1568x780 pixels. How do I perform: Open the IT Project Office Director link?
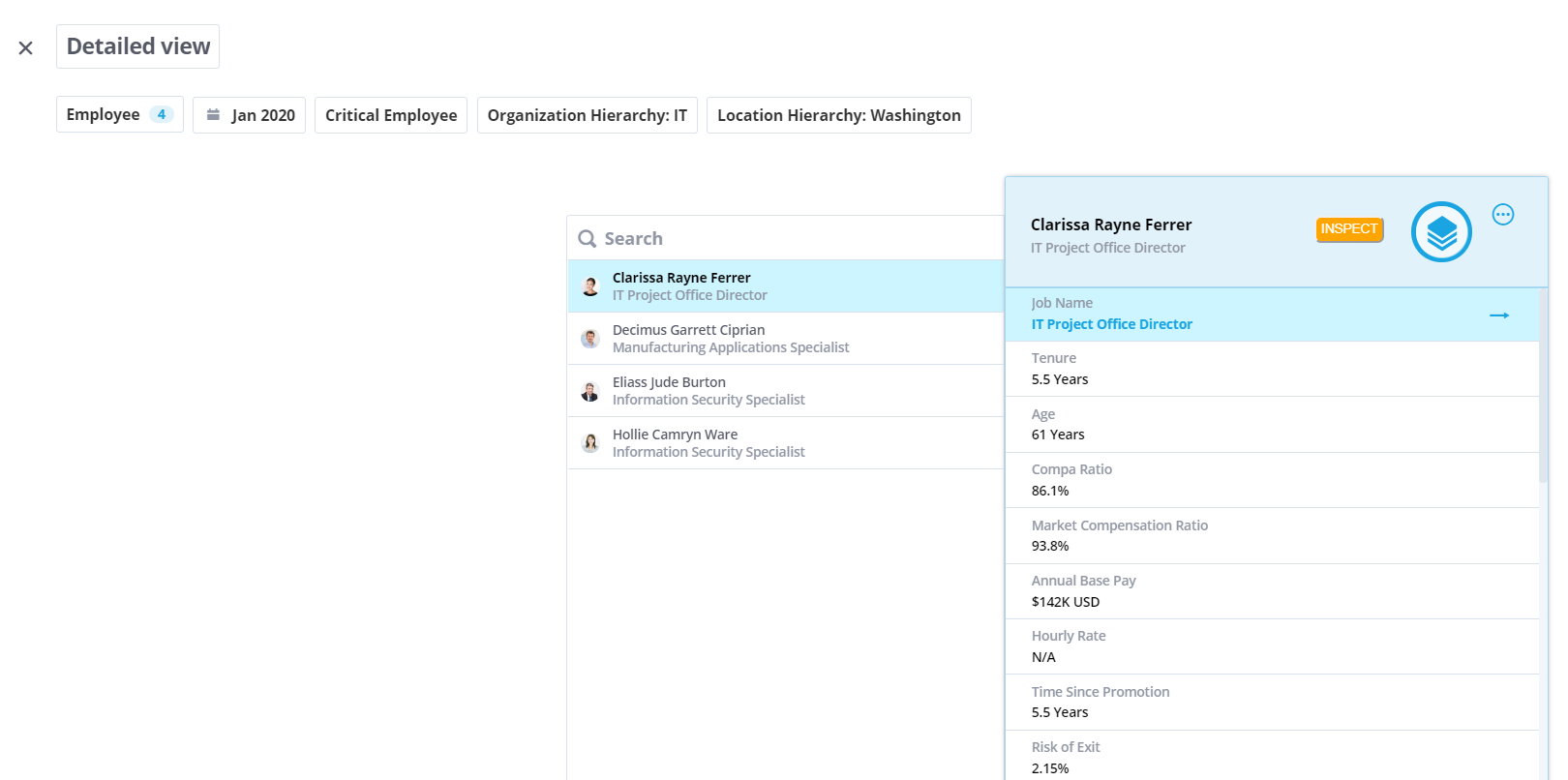(x=1112, y=324)
